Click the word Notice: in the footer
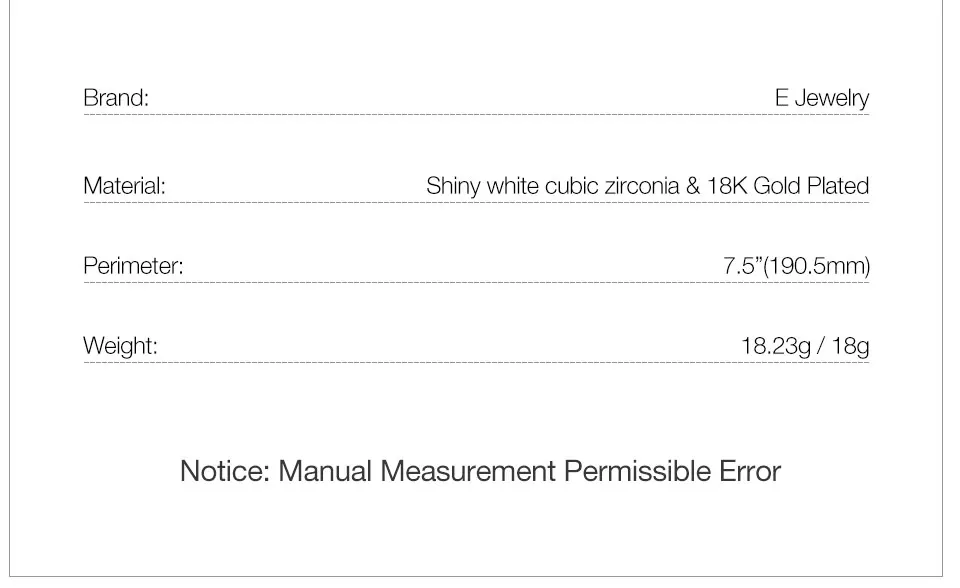This screenshot has height=588, width=960. tap(225, 472)
